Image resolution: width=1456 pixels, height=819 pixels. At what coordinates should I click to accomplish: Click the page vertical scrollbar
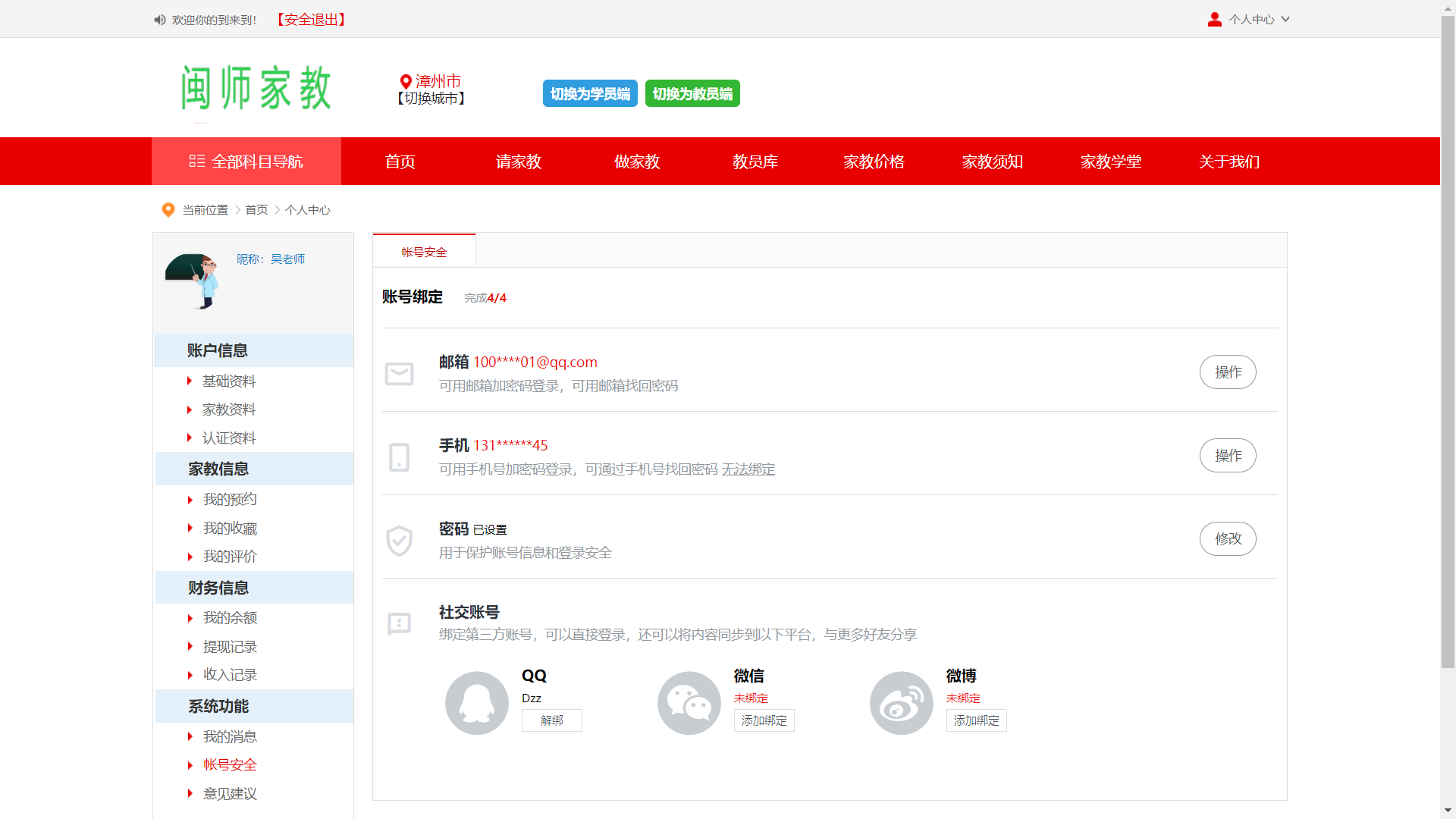click(1448, 341)
